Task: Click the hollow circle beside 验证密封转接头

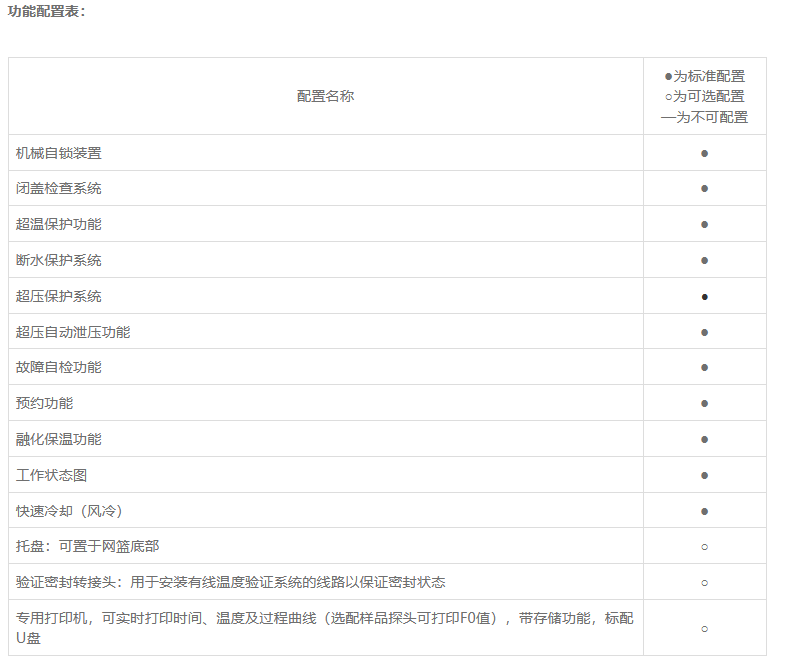Action: click(704, 583)
